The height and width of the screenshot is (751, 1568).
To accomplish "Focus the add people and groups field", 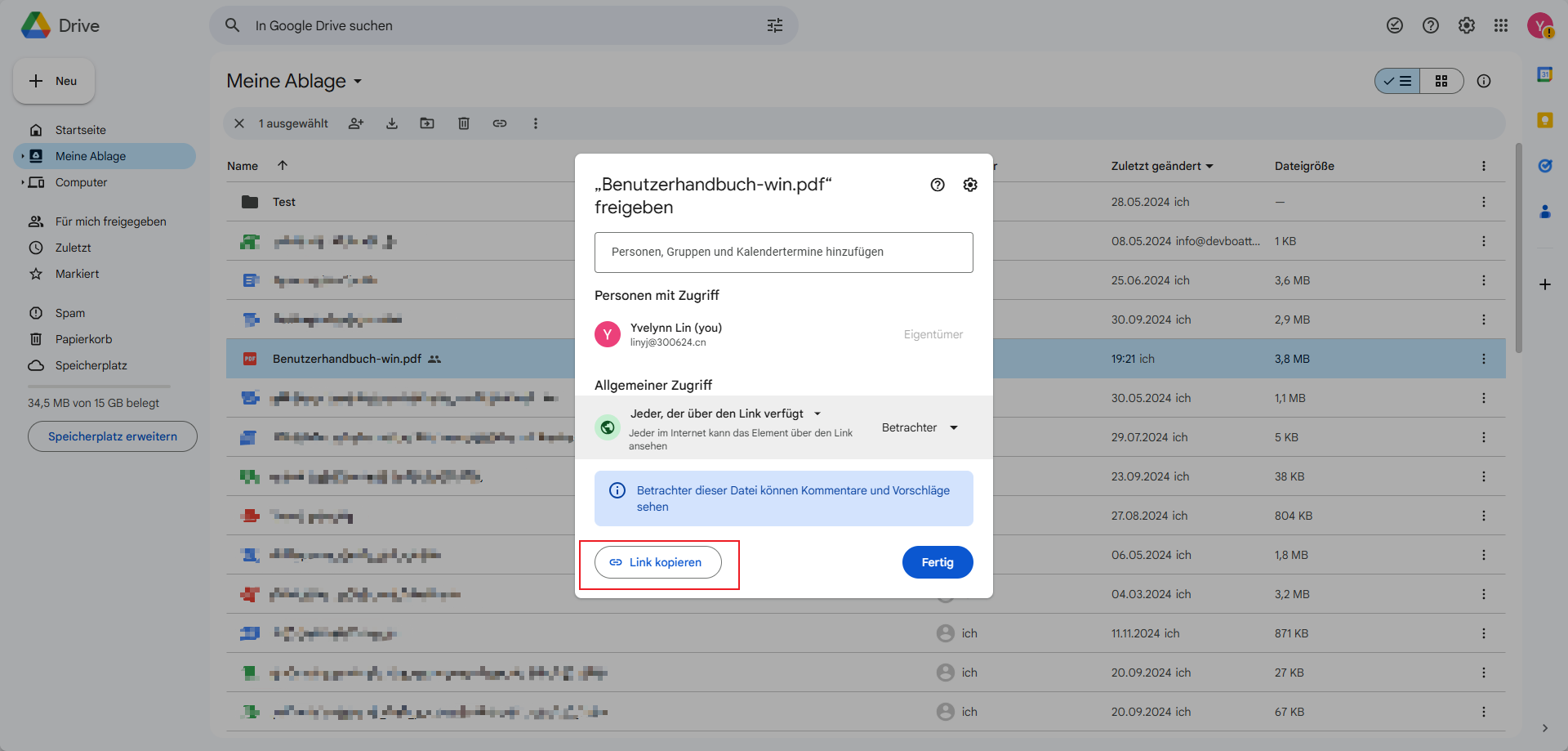I will coord(784,253).
